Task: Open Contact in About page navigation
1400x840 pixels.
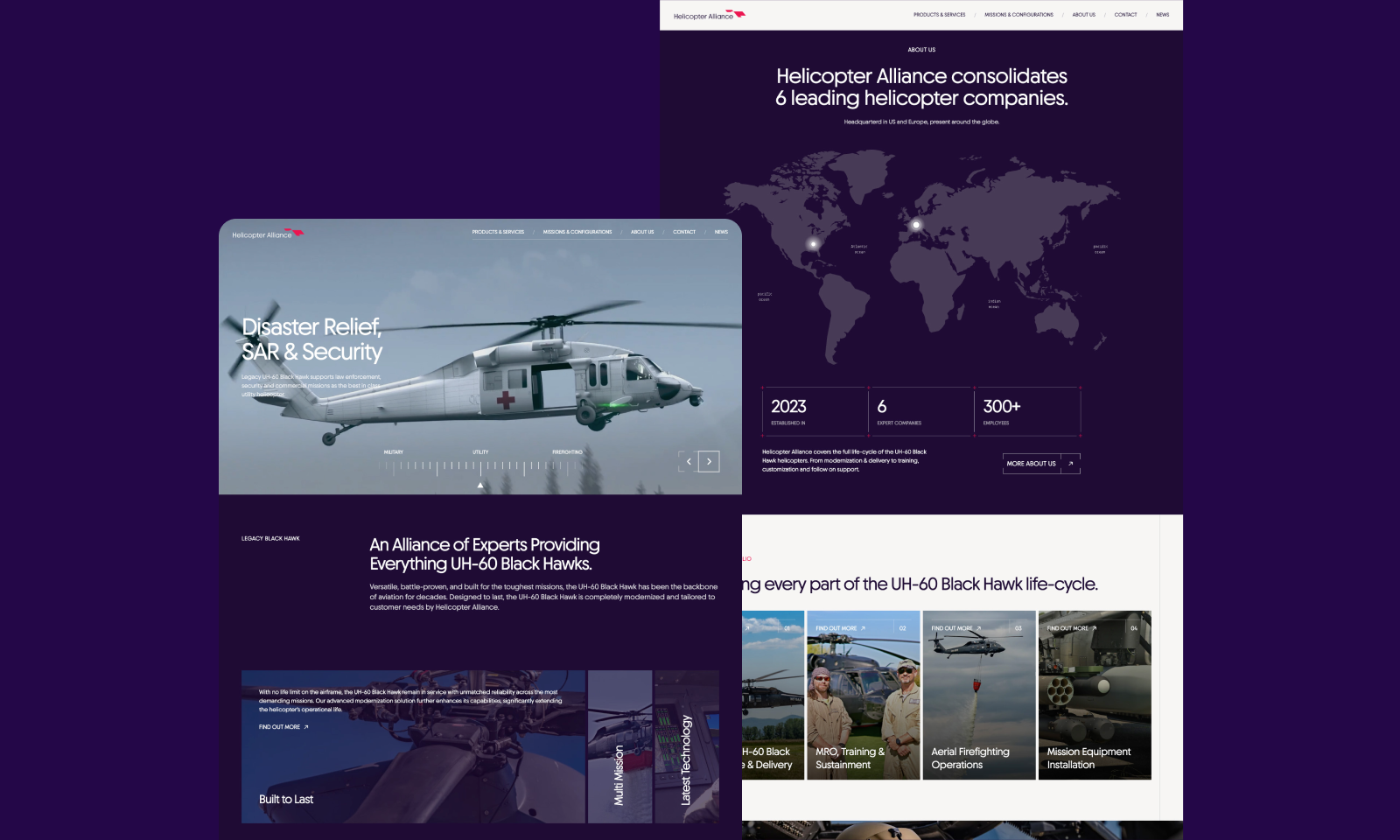Action: tap(1125, 15)
